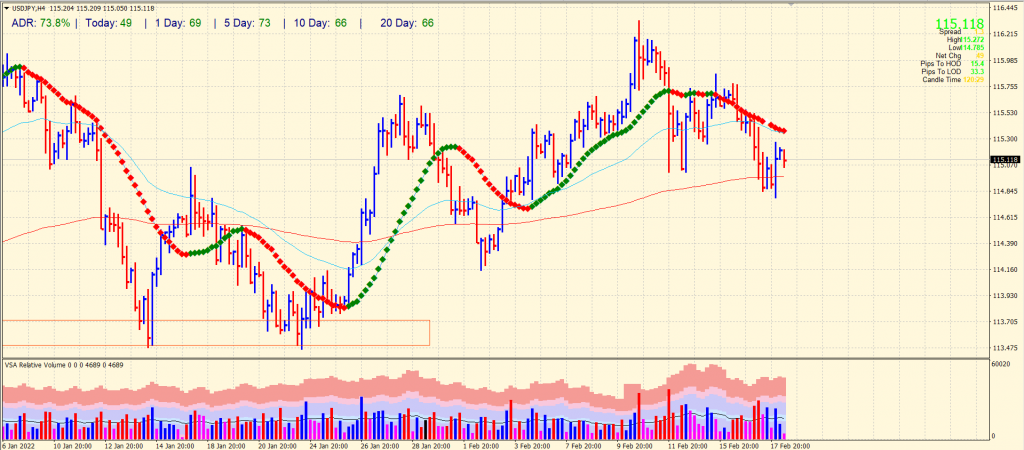Click the 114.615 price scale label
The image size is (1024, 450).
[1003, 217]
